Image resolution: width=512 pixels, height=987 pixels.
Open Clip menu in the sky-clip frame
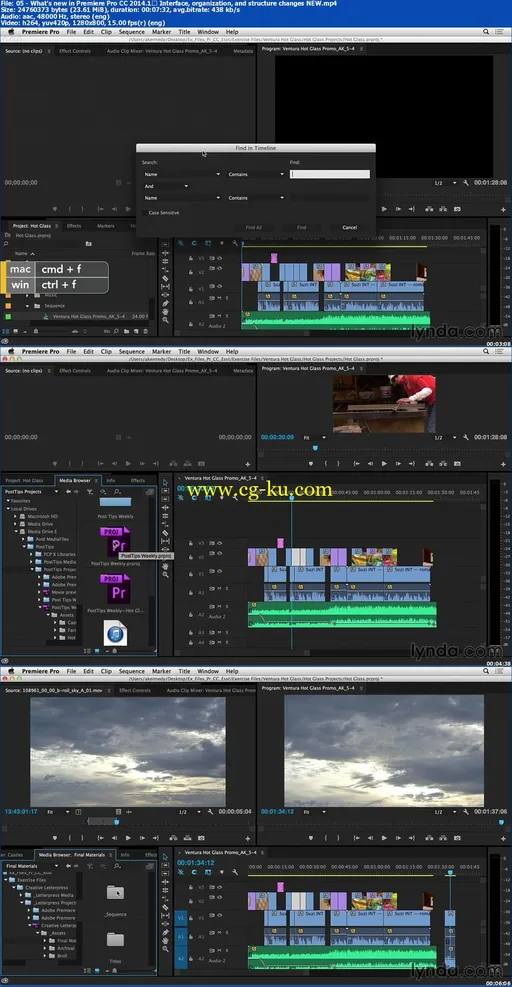106,672
